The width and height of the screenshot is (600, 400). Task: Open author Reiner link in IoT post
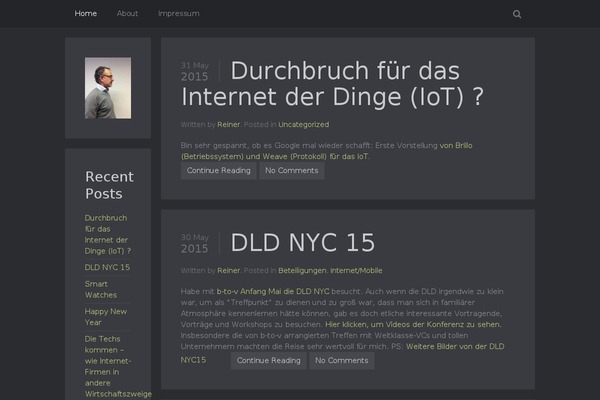228,124
